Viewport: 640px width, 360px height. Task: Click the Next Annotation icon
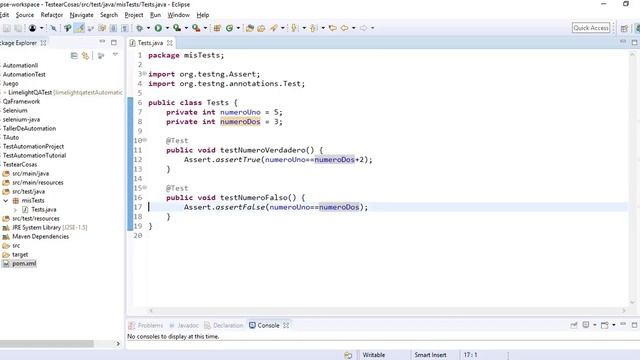(294, 28)
